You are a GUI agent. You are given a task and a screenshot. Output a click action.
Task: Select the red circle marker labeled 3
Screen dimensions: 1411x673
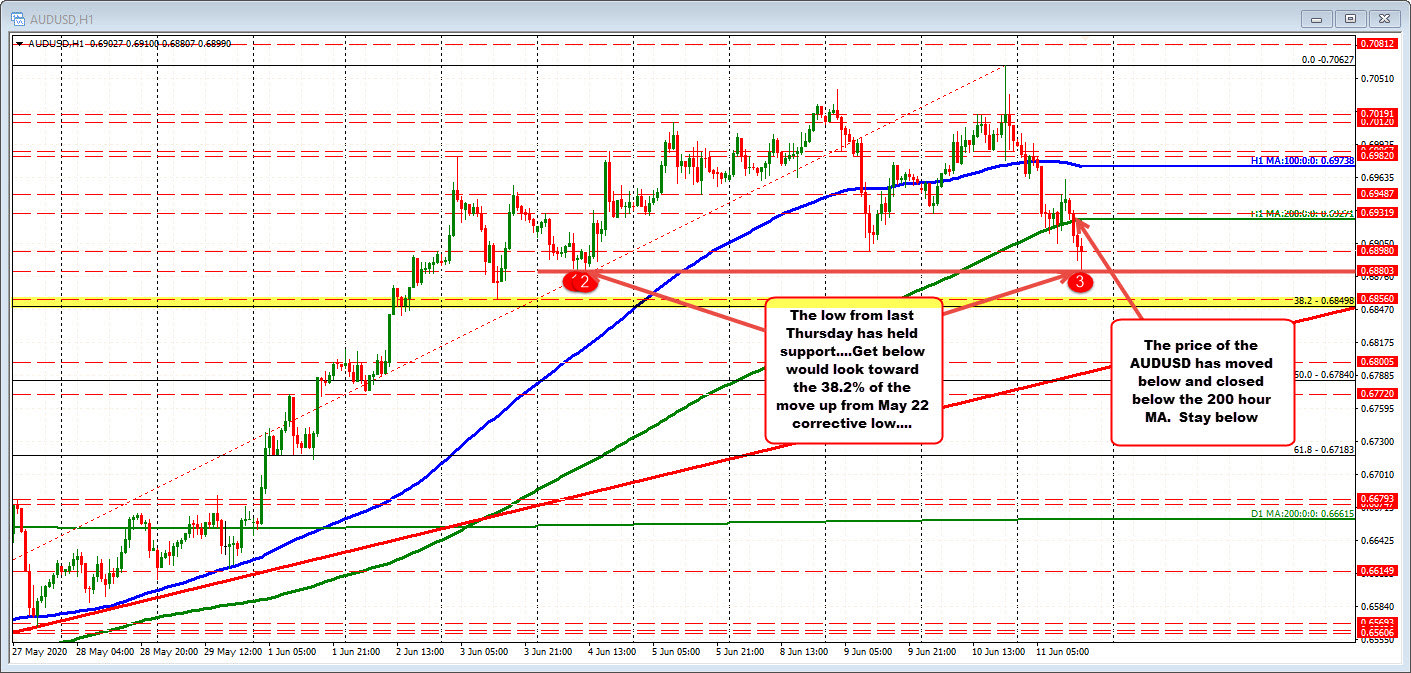[1079, 282]
